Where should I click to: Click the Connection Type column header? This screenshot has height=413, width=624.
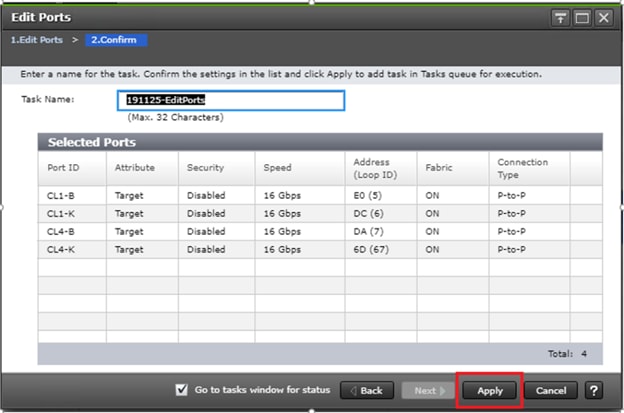pyautogui.click(x=529, y=168)
